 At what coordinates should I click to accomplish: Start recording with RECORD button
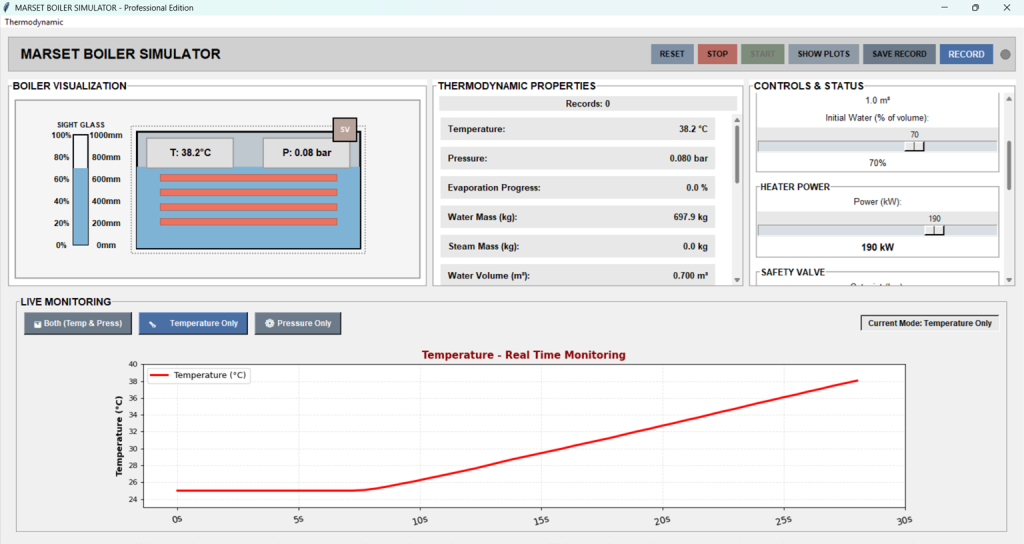[966, 54]
